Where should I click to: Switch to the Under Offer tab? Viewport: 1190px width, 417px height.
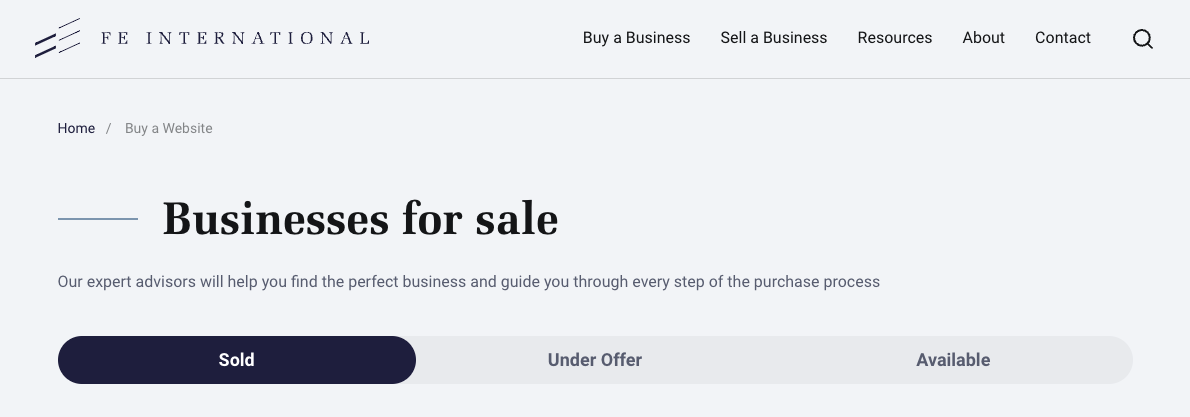[x=595, y=360]
